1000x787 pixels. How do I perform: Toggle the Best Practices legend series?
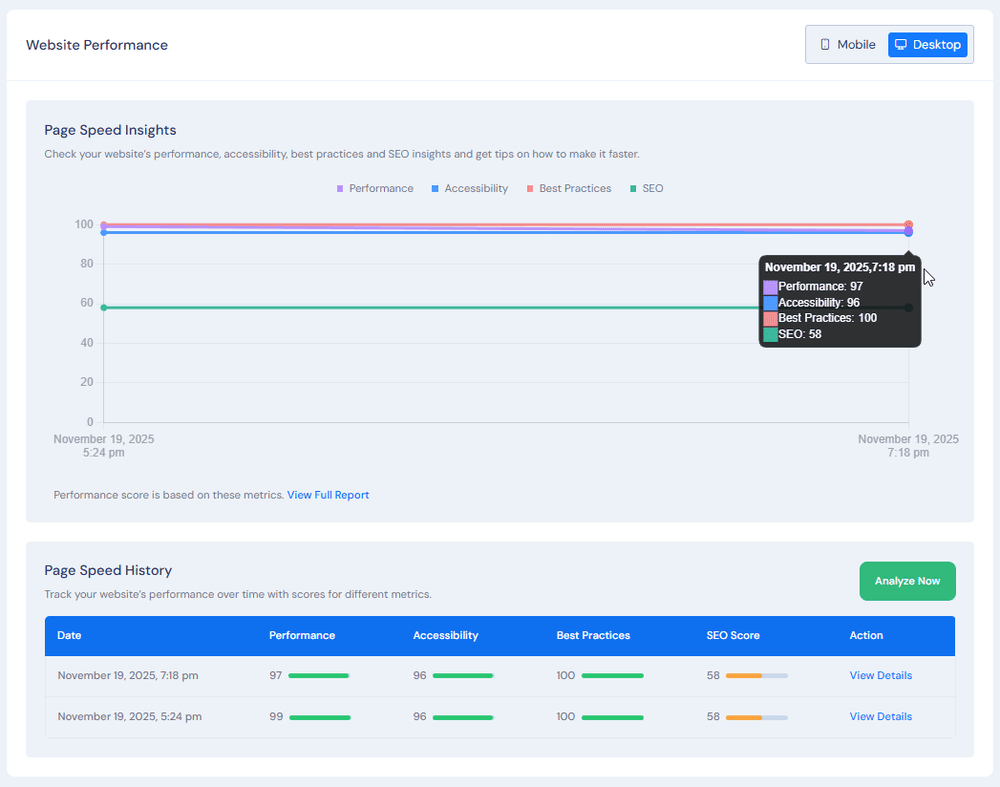(569, 188)
